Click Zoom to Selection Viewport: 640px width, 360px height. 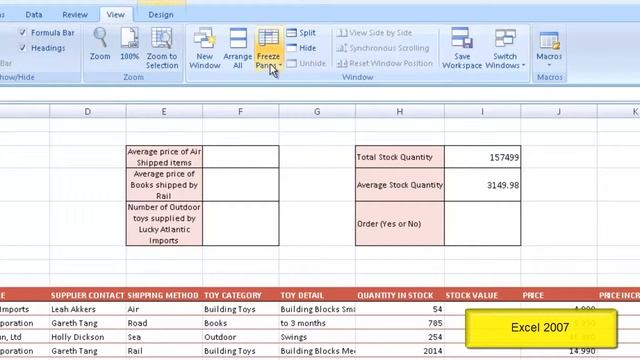162,48
